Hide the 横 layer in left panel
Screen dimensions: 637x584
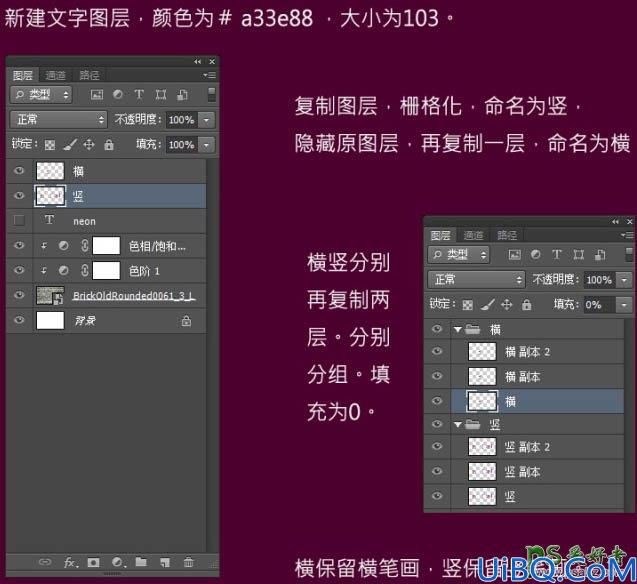tap(19, 171)
